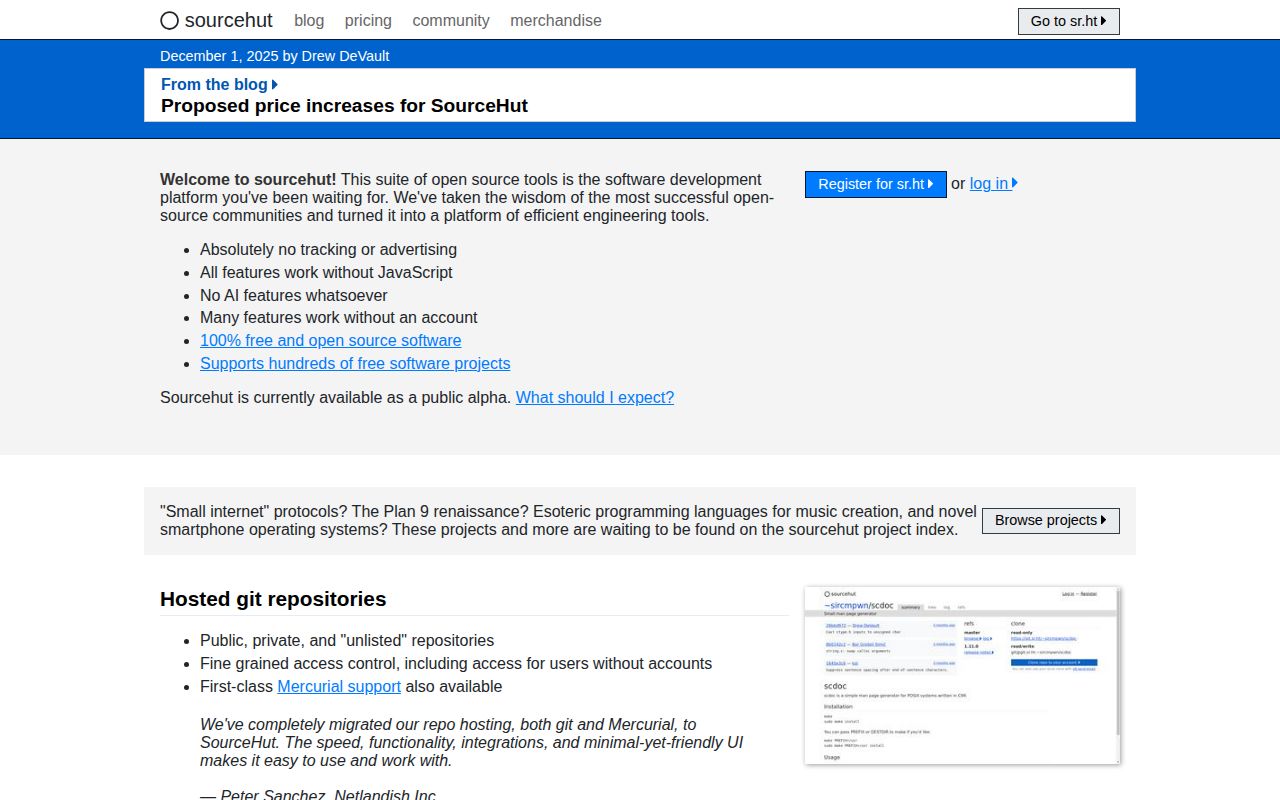This screenshot has width=1280, height=800.
Task: Open 100% free and open source software link
Action: click(x=330, y=340)
